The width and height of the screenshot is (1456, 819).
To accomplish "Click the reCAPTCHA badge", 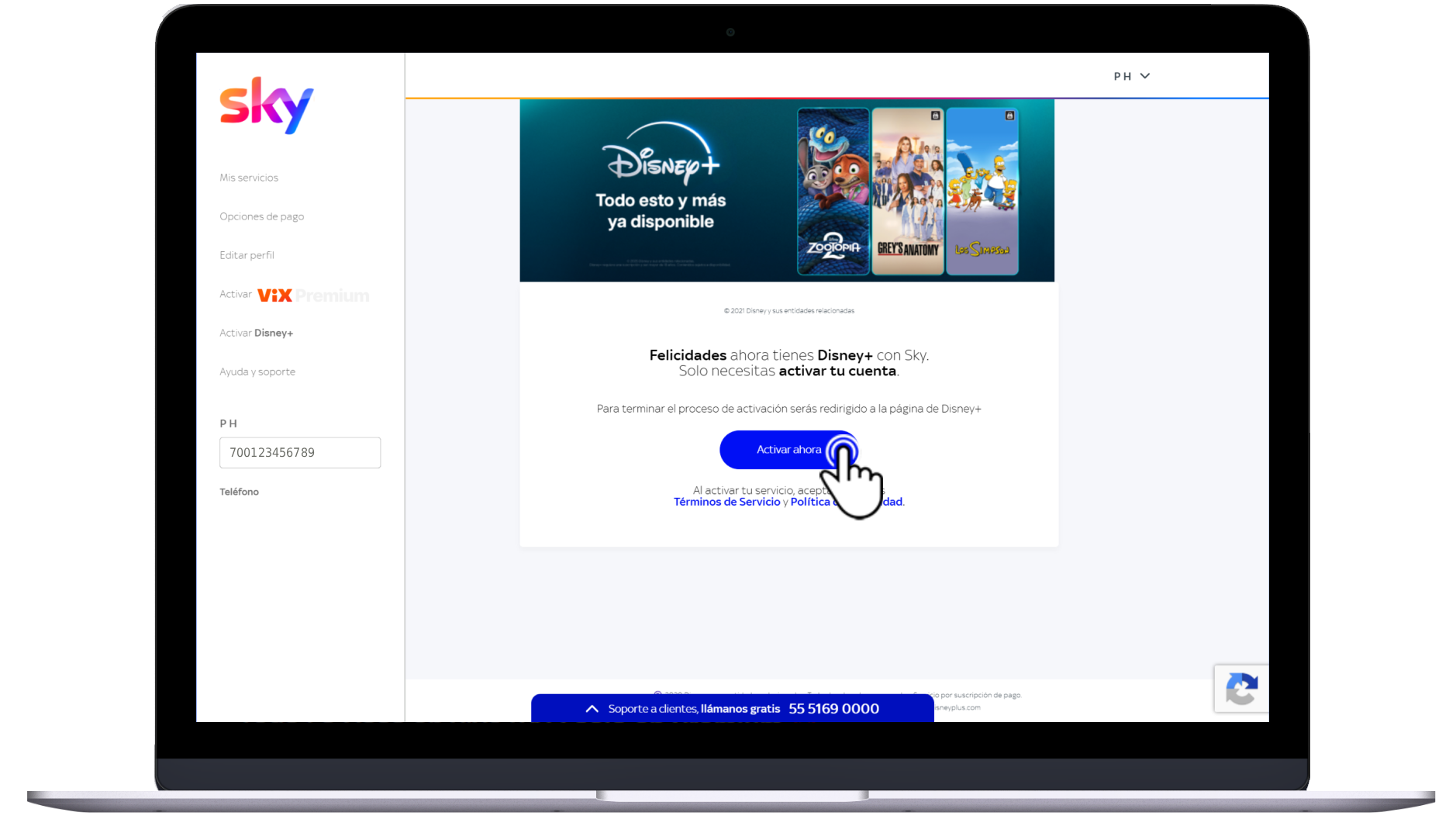I will click(x=1241, y=689).
